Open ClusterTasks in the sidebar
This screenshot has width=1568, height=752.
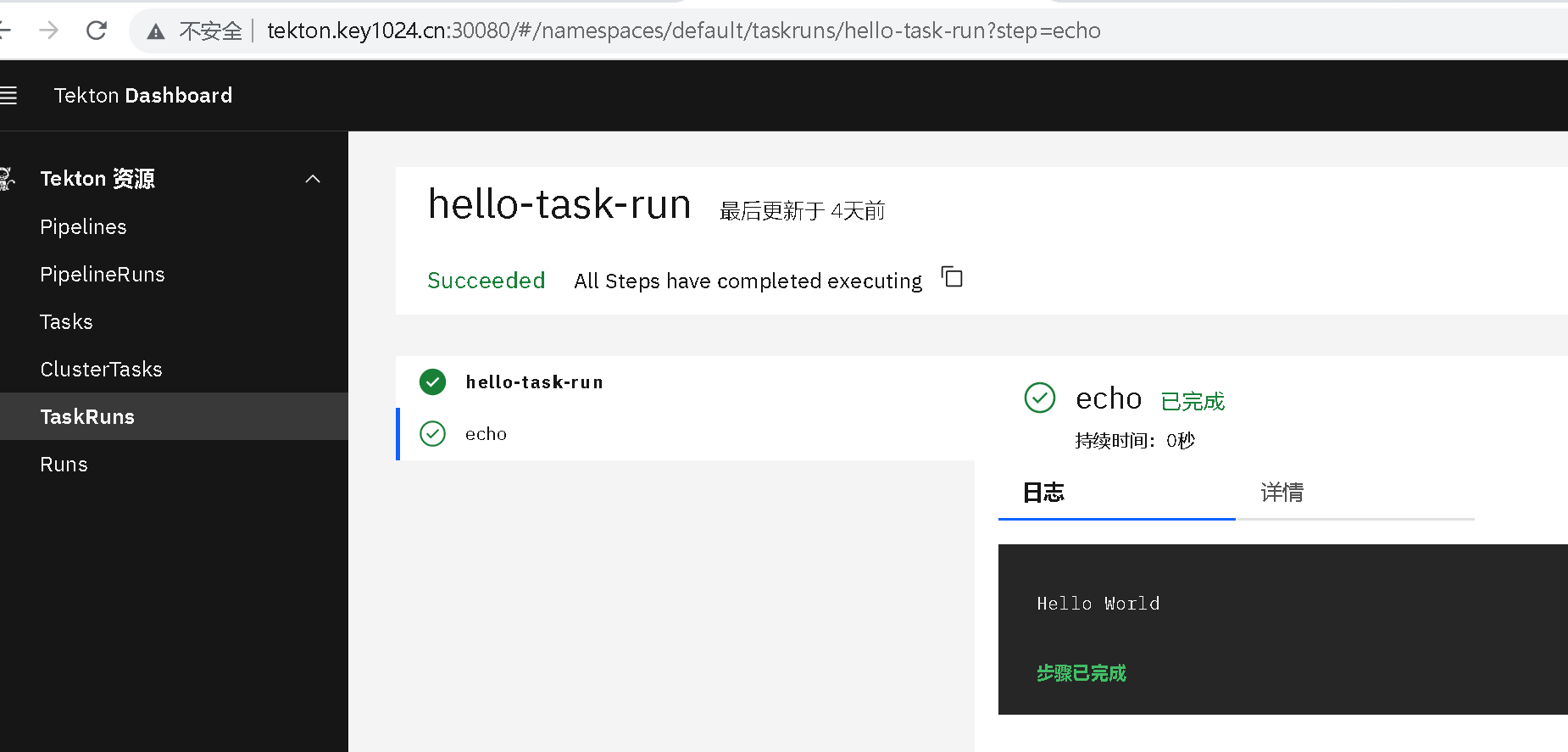101,370
